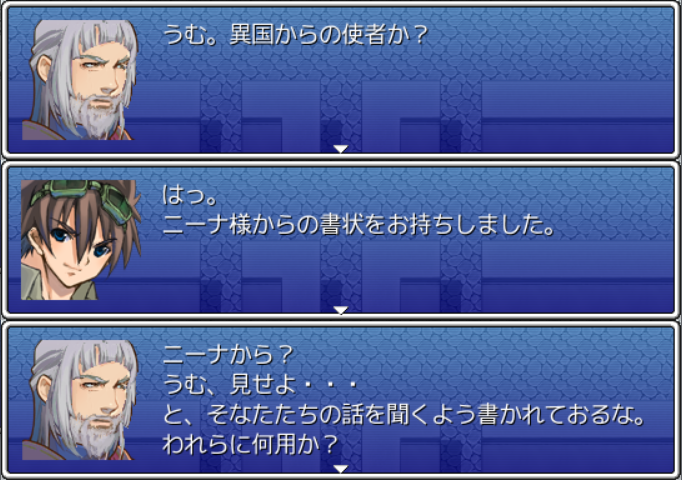Image resolution: width=682 pixels, height=480 pixels.
Task: Click the elder's gray beard in top portrait
Action: (x=96, y=117)
